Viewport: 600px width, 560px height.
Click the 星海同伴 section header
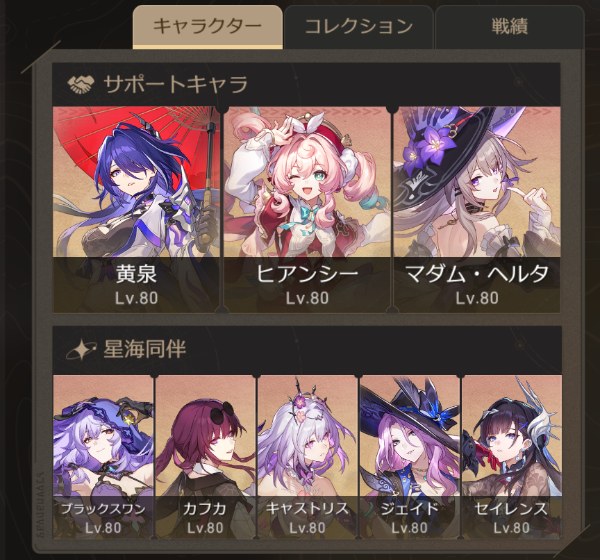pos(307,350)
